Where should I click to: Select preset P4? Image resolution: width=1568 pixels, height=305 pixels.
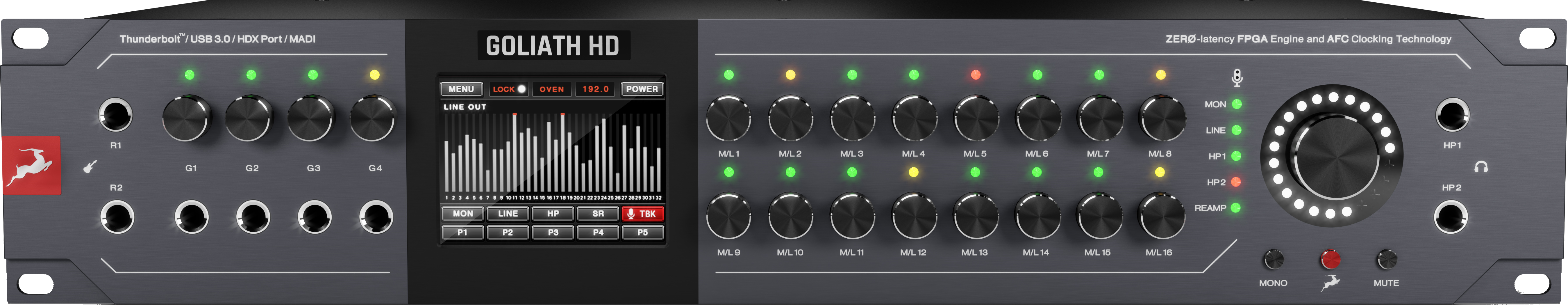coord(598,233)
